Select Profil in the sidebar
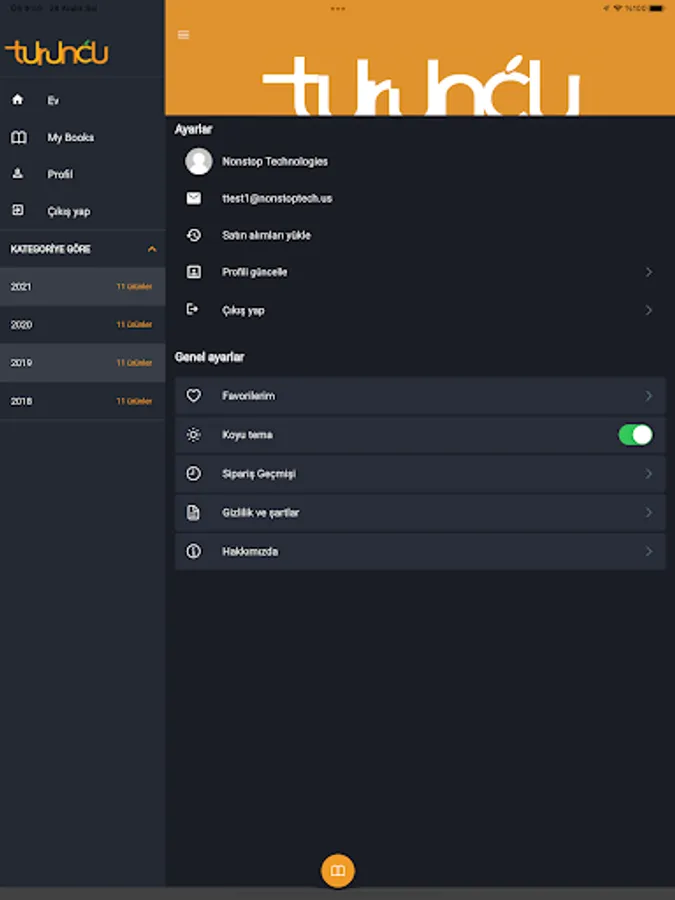 (x=60, y=174)
